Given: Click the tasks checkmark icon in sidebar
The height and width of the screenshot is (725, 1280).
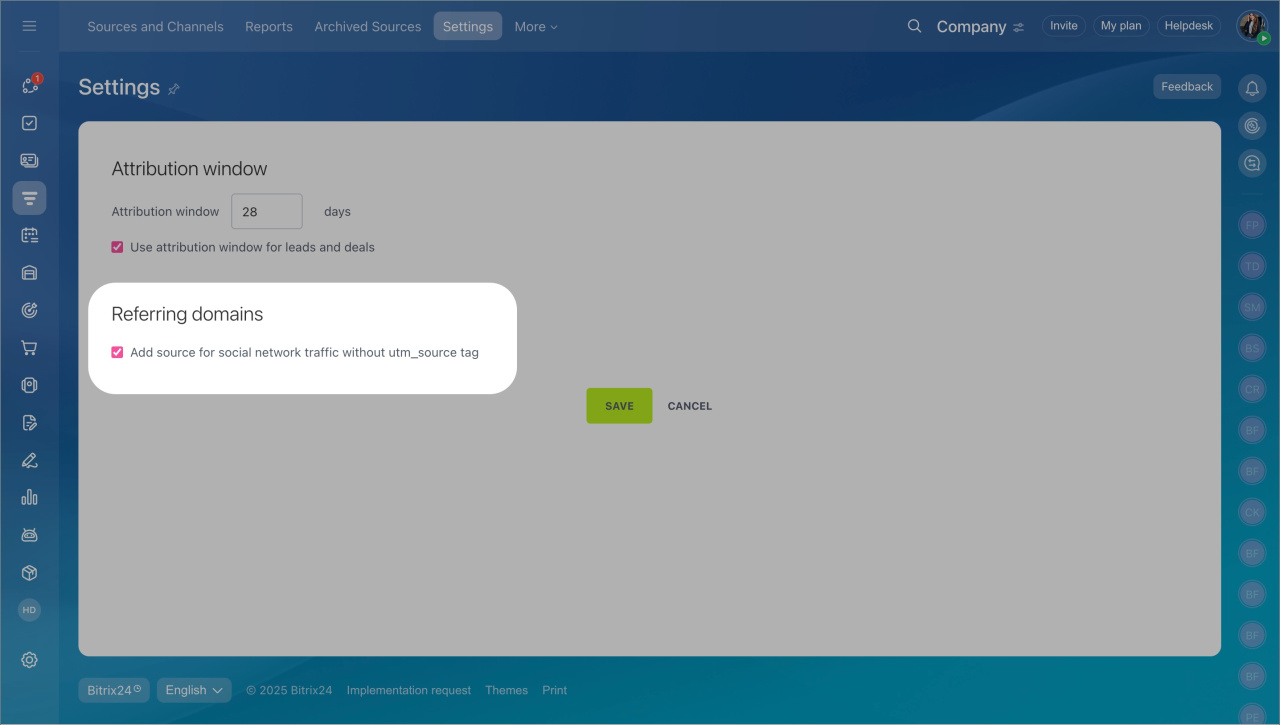Looking at the screenshot, I should pos(29,123).
